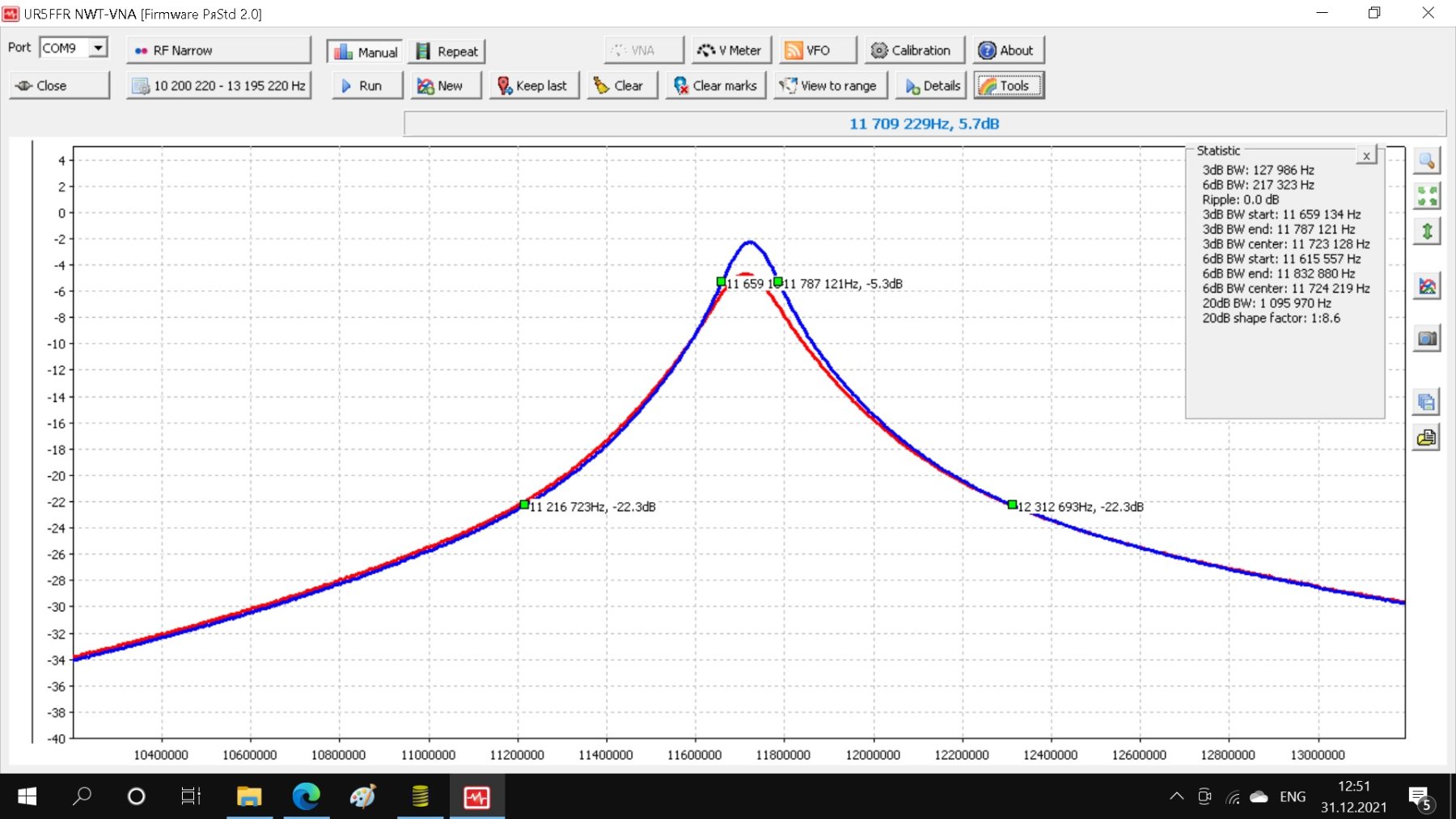1456x819 pixels.
Task: Switch to V Meter mode
Action: click(730, 50)
